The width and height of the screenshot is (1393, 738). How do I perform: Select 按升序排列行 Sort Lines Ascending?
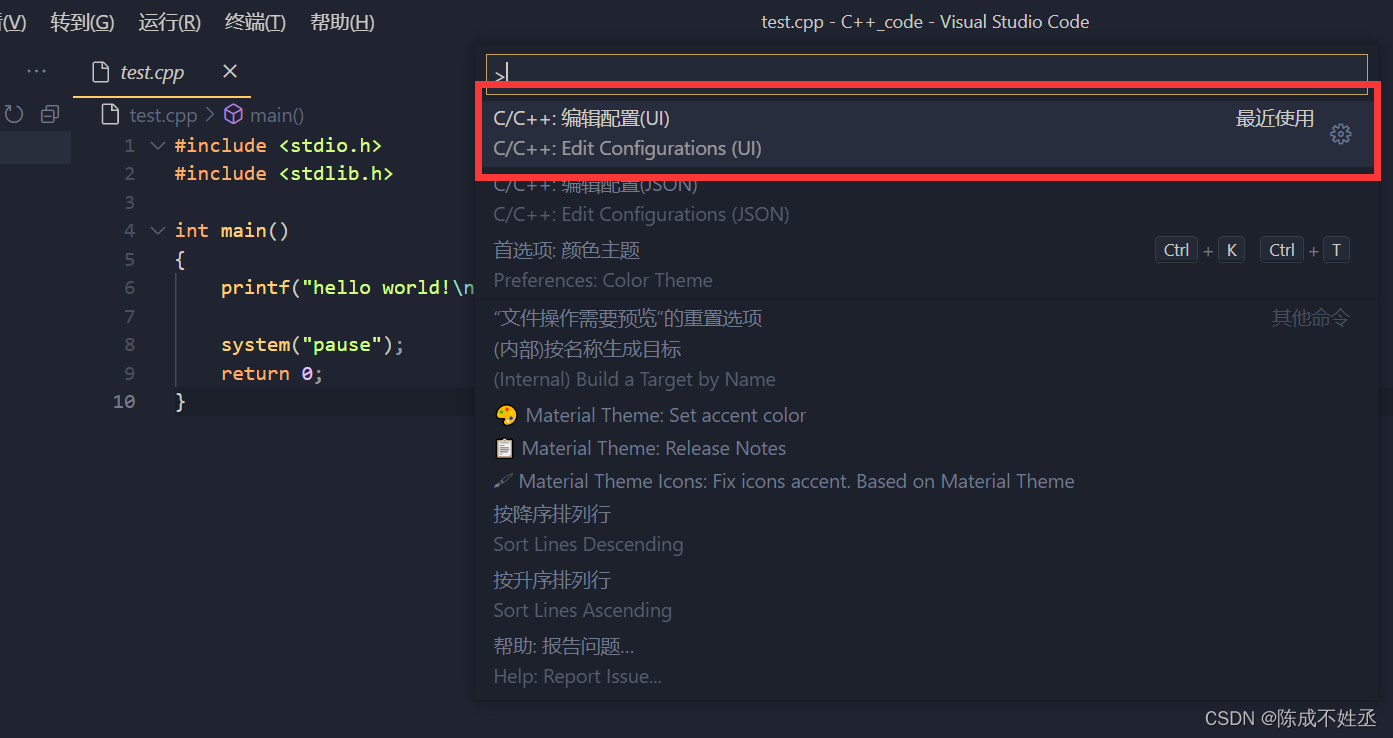[x=926, y=596]
